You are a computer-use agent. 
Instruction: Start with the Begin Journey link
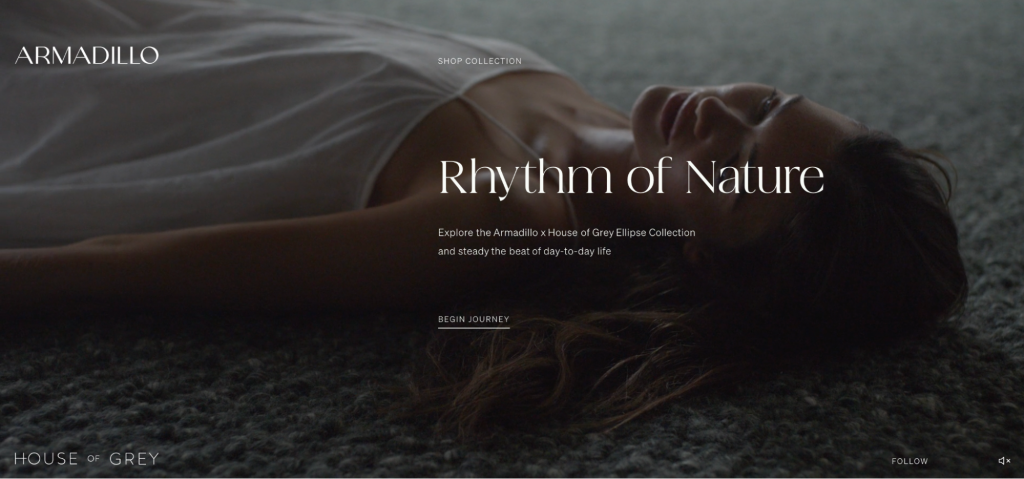pyautogui.click(x=473, y=320)
